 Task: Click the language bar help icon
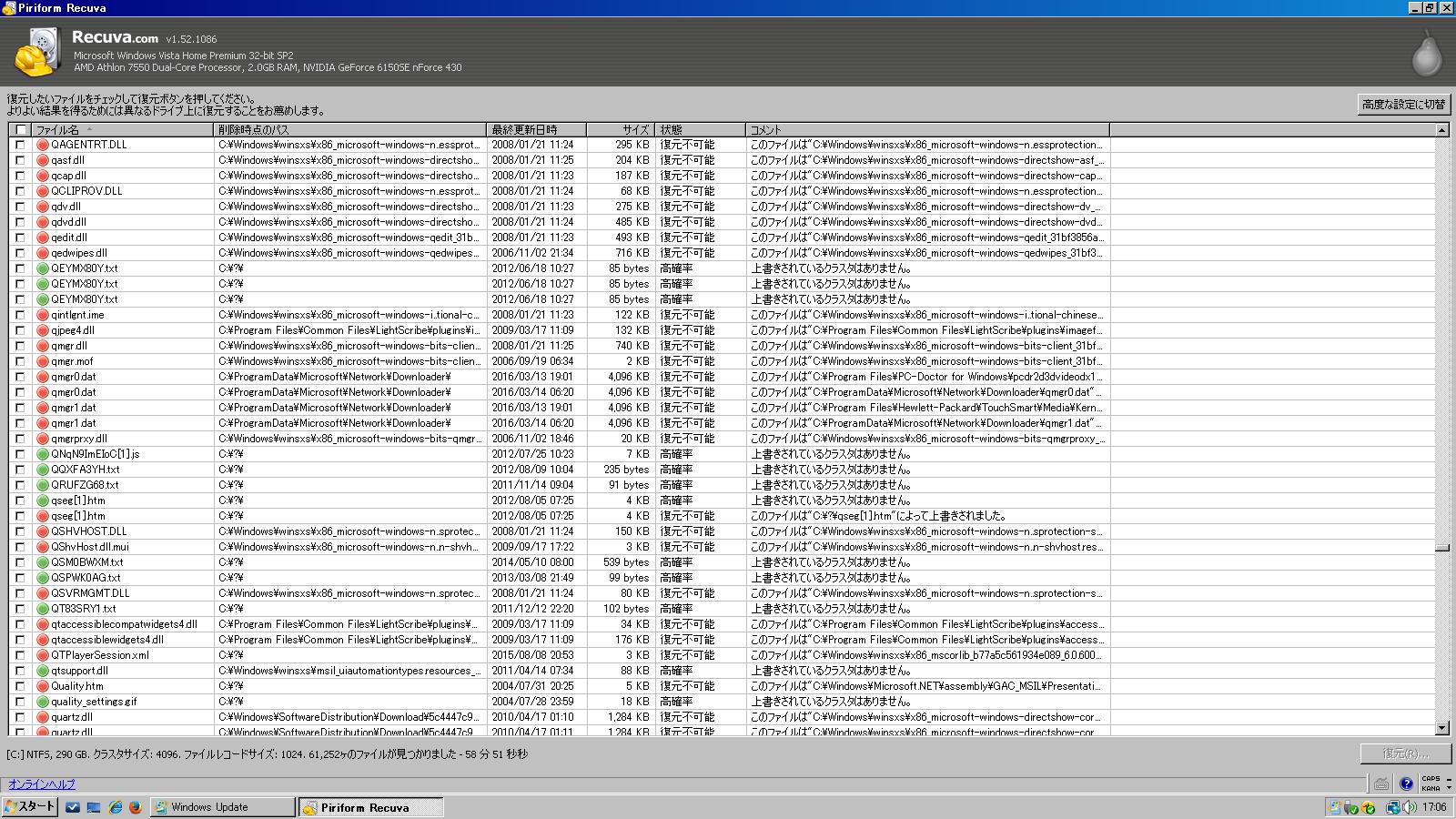click(1406, 784)
